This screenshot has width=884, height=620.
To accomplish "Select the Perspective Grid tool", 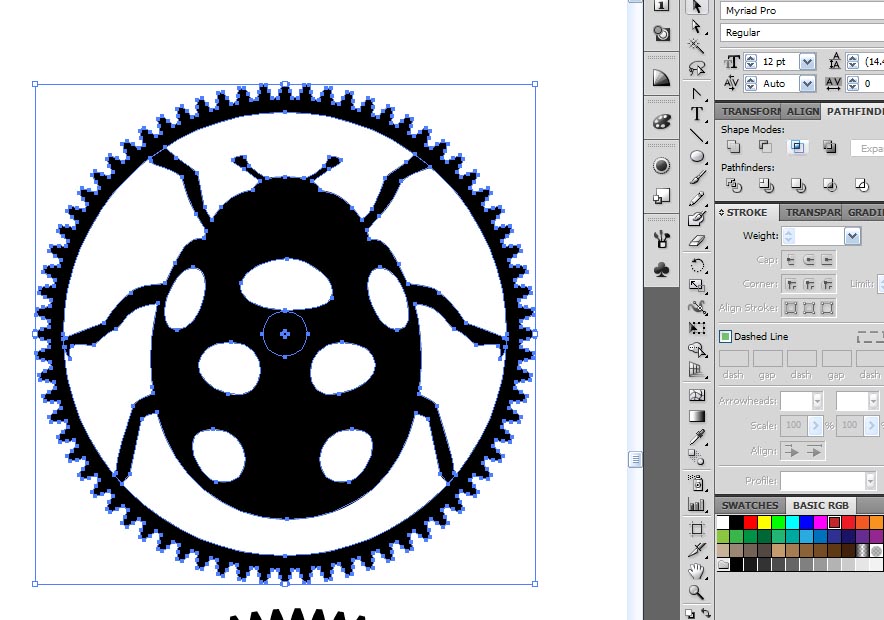I will [x=697, y=370].
